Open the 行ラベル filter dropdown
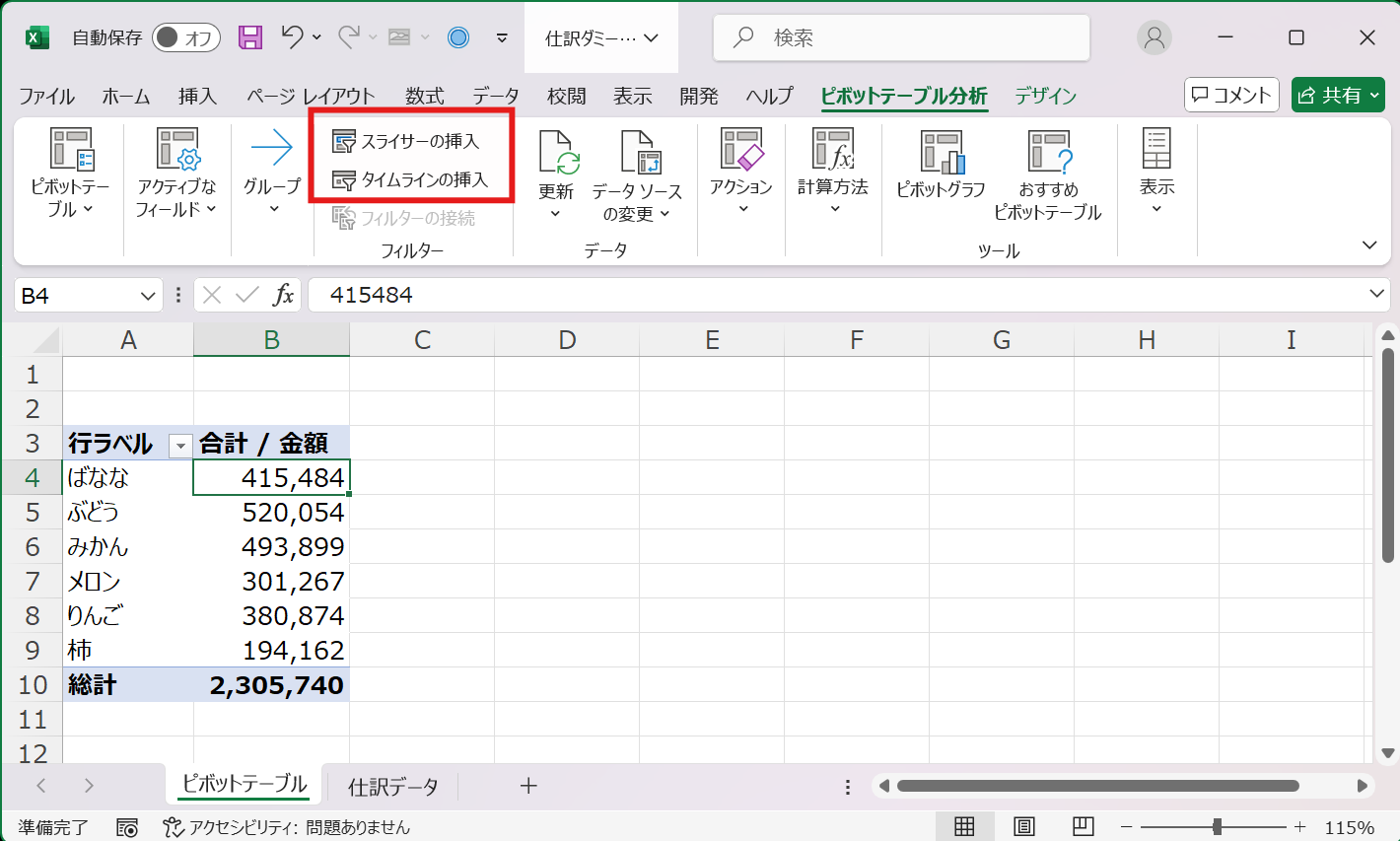Viewport: 1400px width, 841px height. (x=179, y=445)
